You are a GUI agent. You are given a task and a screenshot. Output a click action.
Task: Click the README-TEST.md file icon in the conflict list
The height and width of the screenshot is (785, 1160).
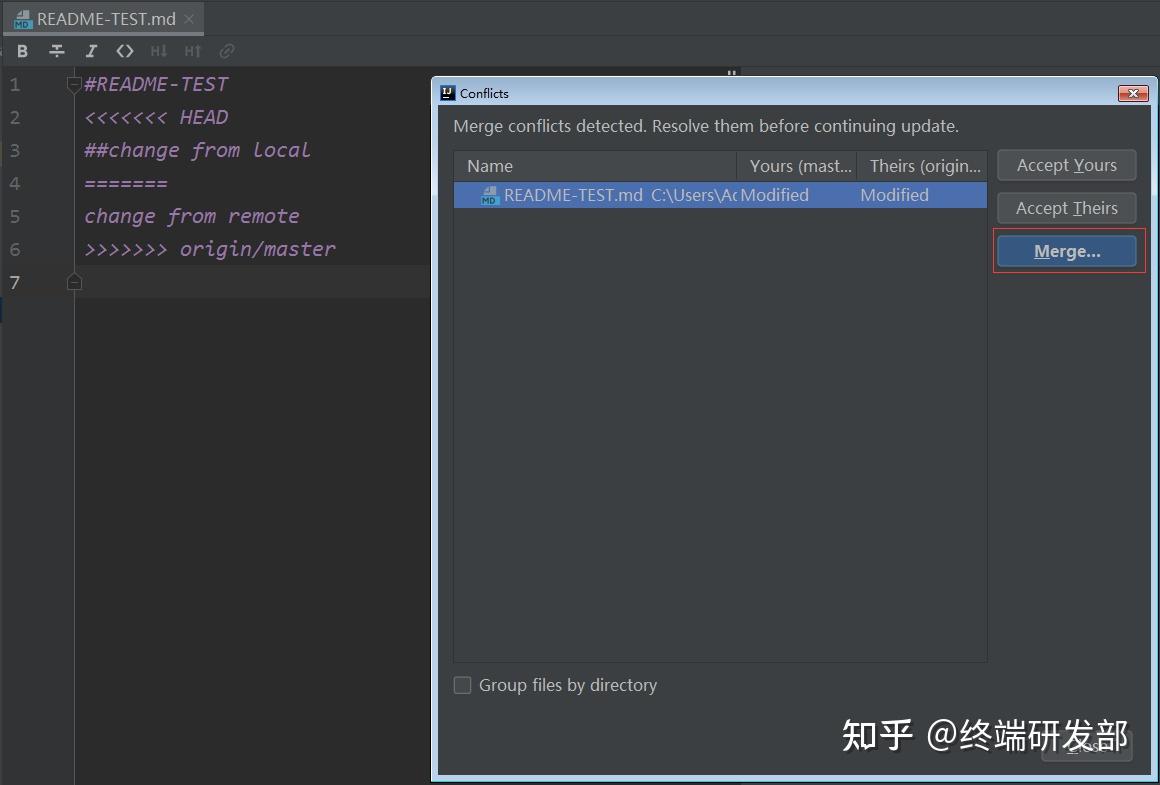(x=490, y=195)
